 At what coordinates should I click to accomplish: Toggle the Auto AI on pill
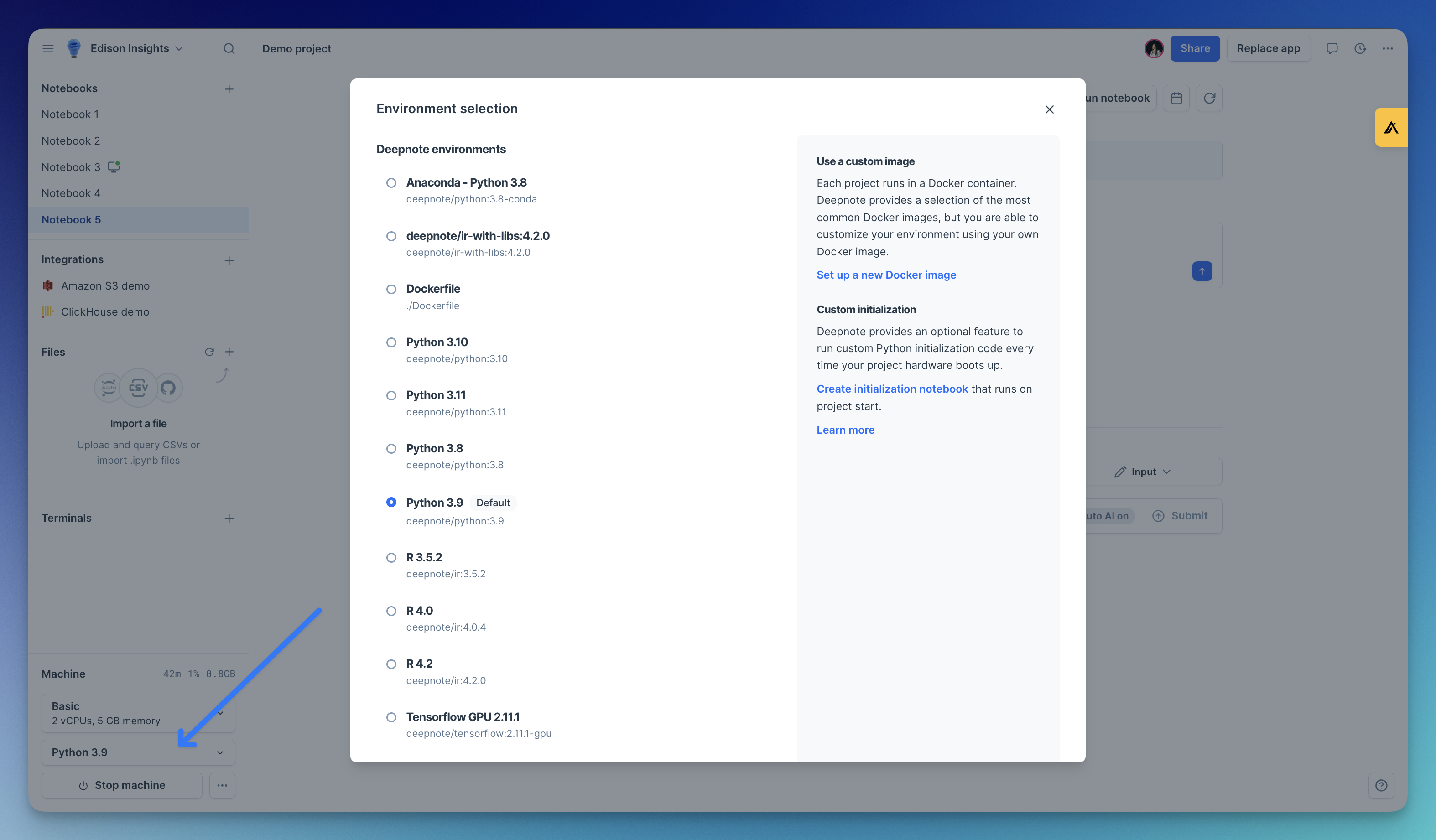coord(1109,516)
